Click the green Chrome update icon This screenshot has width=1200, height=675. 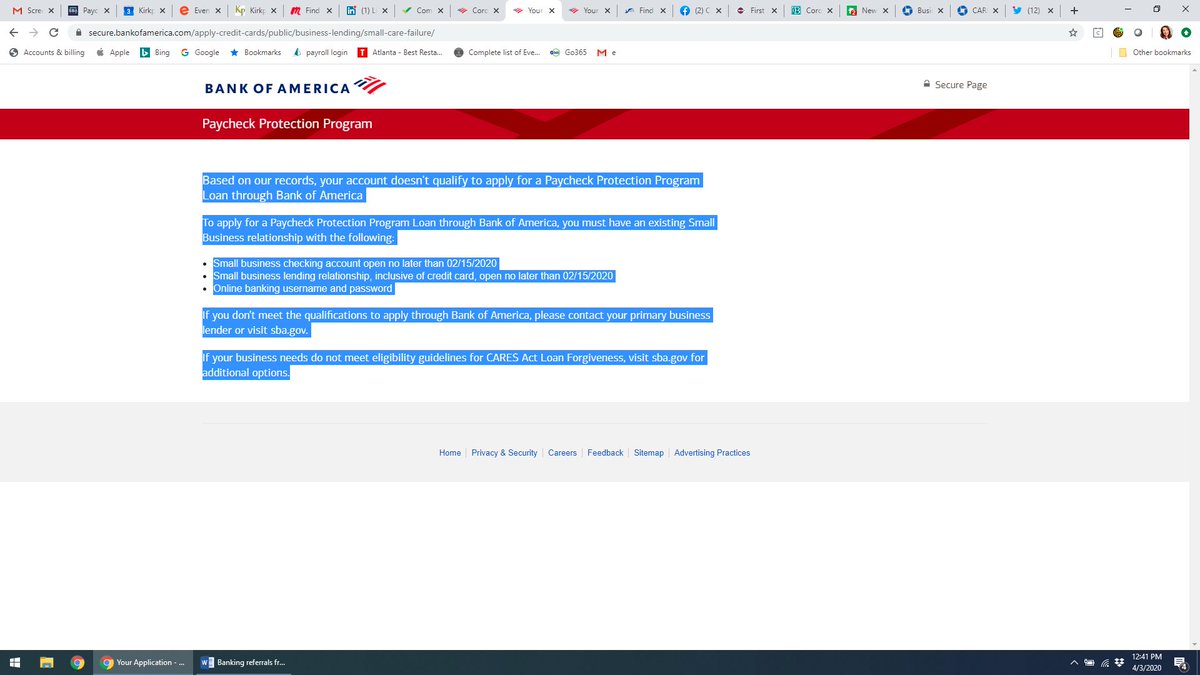pyautogui.click(x=1186, y=32)
